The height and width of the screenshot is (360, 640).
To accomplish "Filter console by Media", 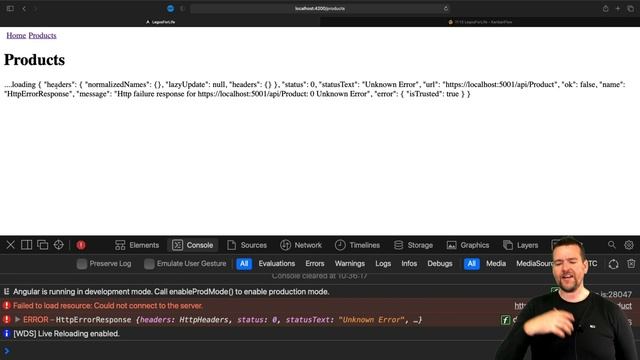I will (x=496, y=264).
